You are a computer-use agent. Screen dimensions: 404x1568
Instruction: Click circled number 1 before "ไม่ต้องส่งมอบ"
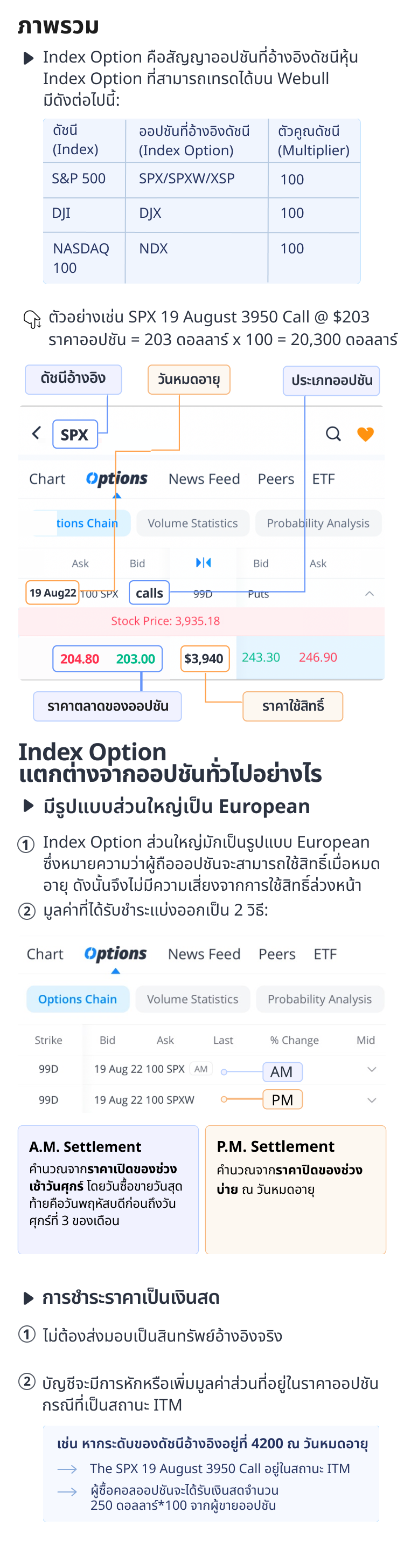[x=27, y=1335]
